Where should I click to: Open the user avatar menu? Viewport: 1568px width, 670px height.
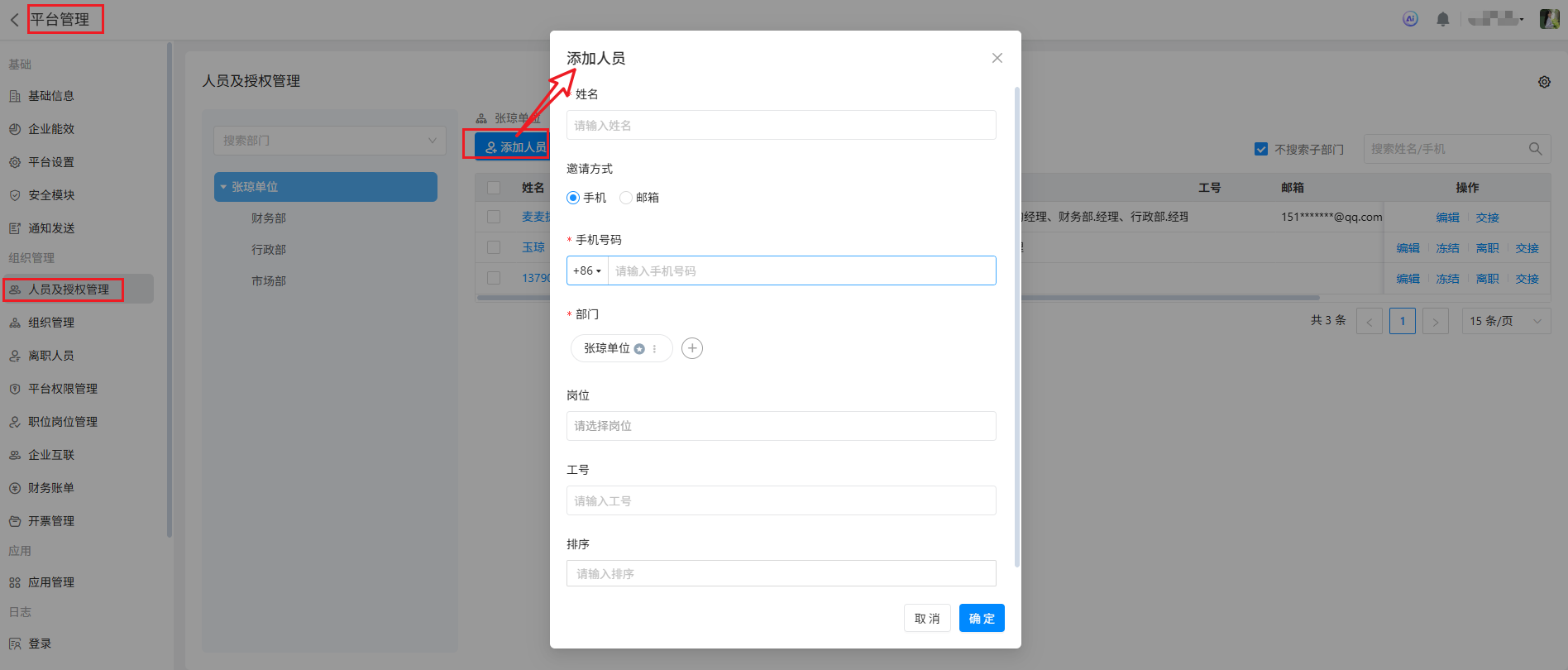1549,19
